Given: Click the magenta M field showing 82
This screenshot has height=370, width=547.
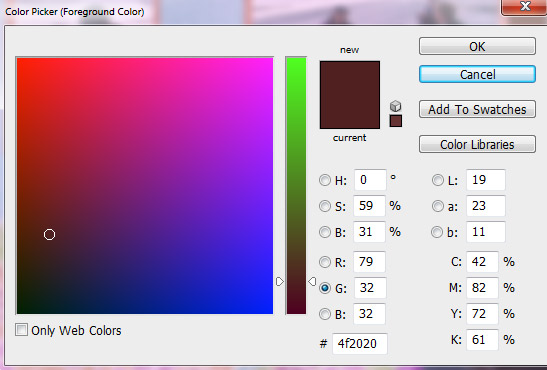Looking at the screenshot, I should point(482,288).
